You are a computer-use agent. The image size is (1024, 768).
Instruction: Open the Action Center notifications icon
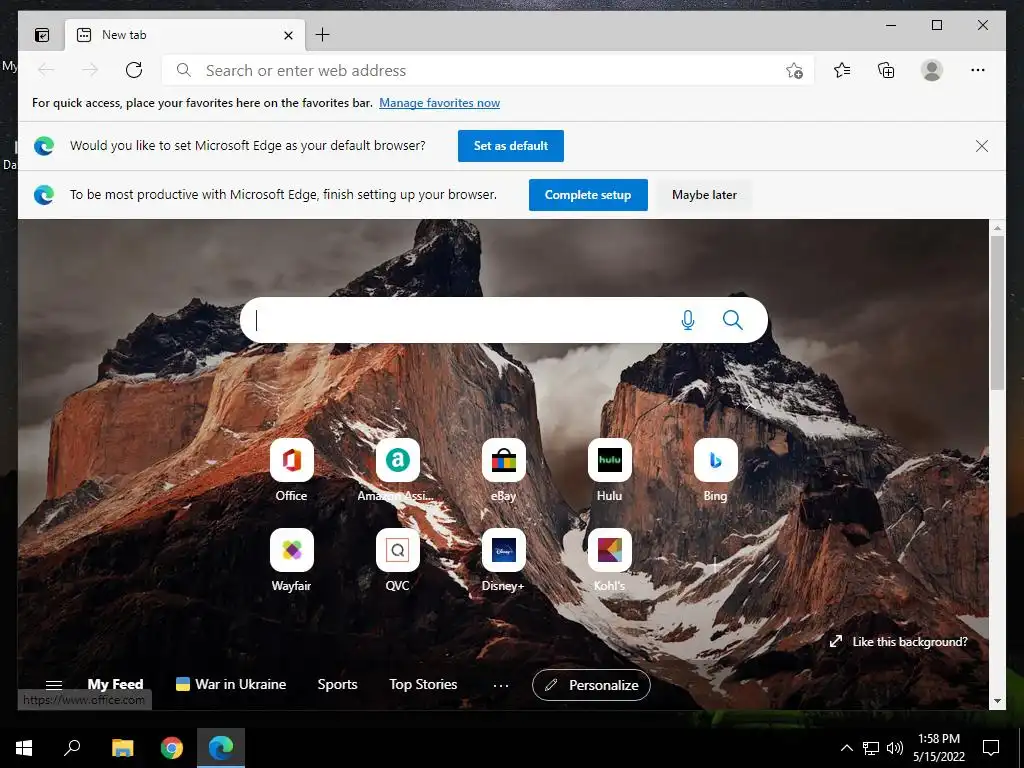[x=991, y=748]
